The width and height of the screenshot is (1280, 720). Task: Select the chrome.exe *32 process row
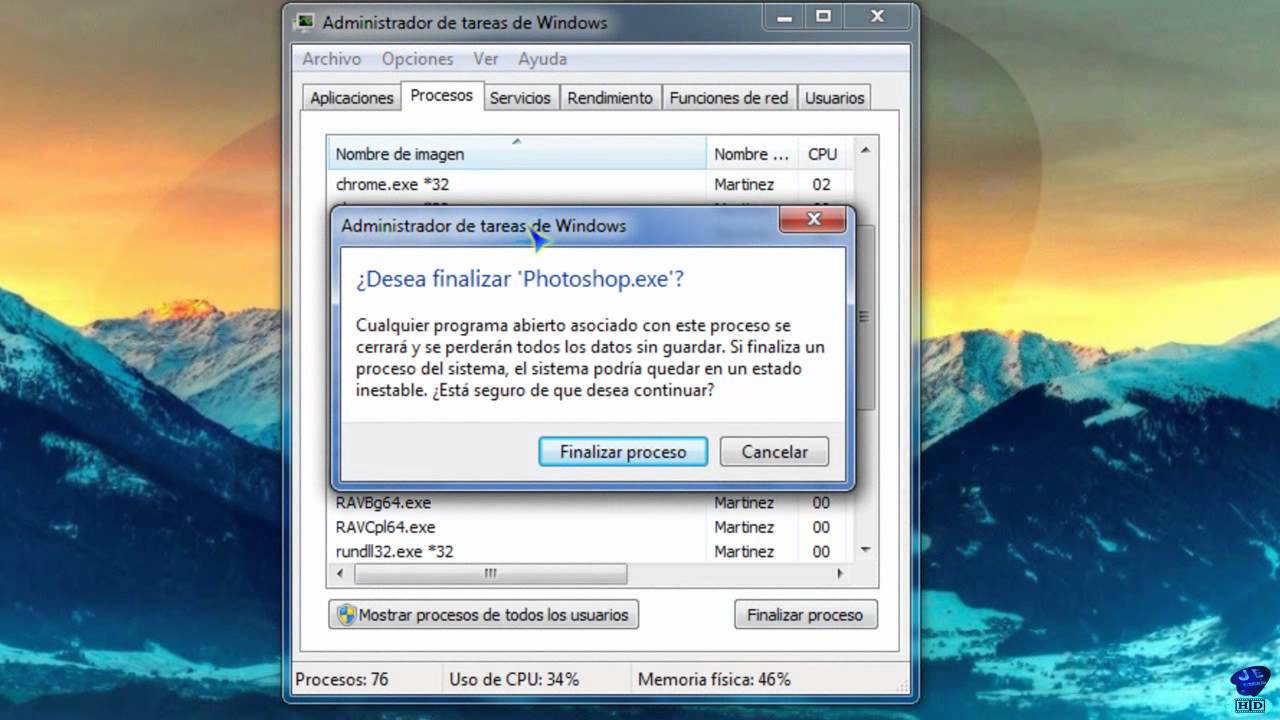tap(590, 184)
